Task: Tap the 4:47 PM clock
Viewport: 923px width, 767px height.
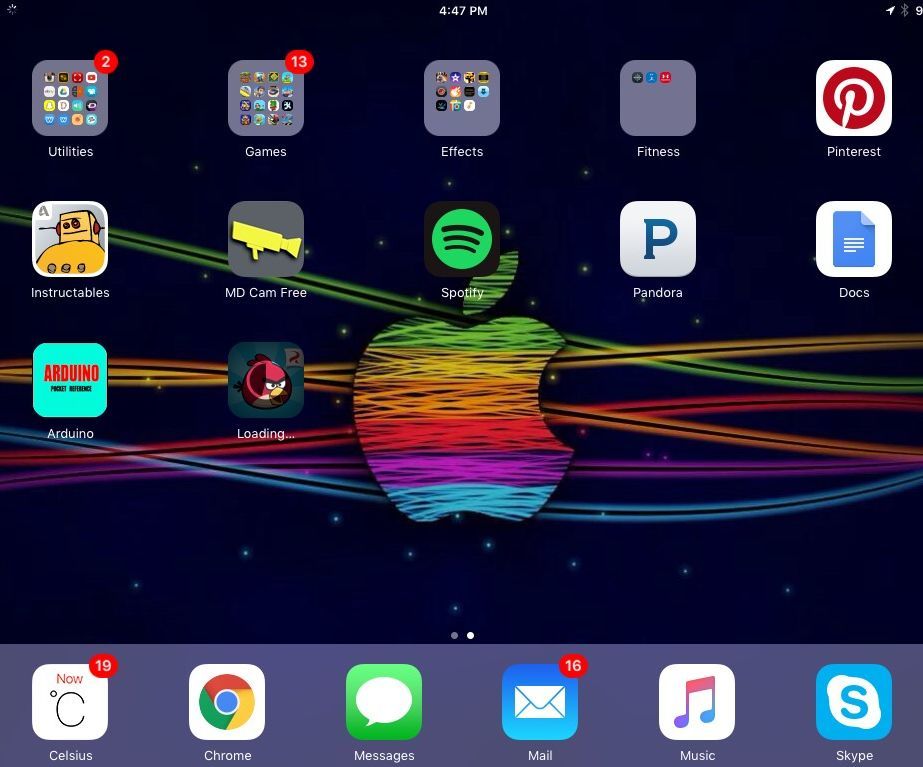Action: 463,11
